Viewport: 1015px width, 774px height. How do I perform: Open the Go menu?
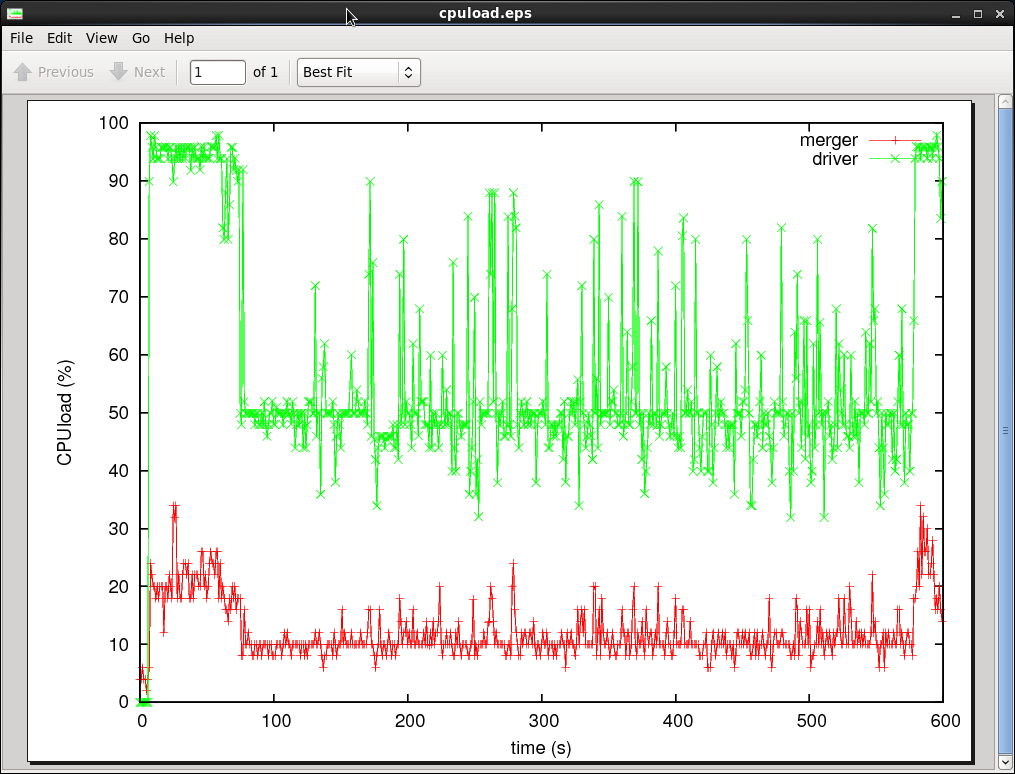(x=141, y=38)
